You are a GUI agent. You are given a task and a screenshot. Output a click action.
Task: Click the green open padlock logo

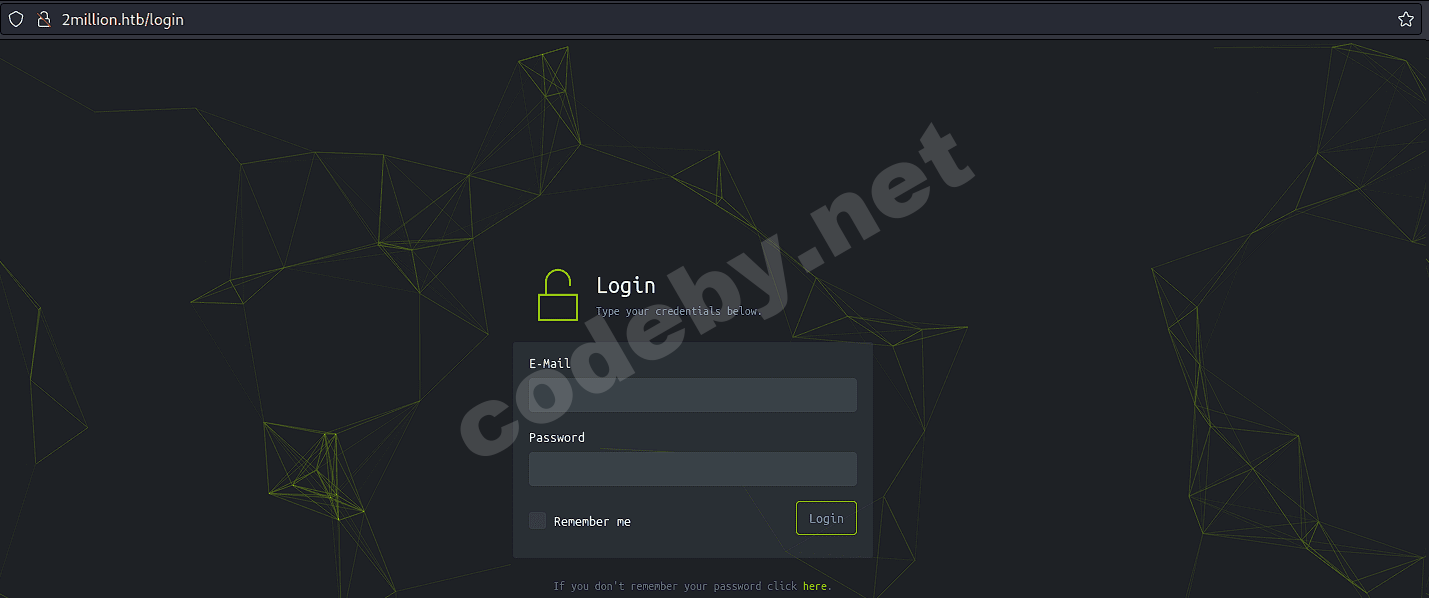coord(558,295)
